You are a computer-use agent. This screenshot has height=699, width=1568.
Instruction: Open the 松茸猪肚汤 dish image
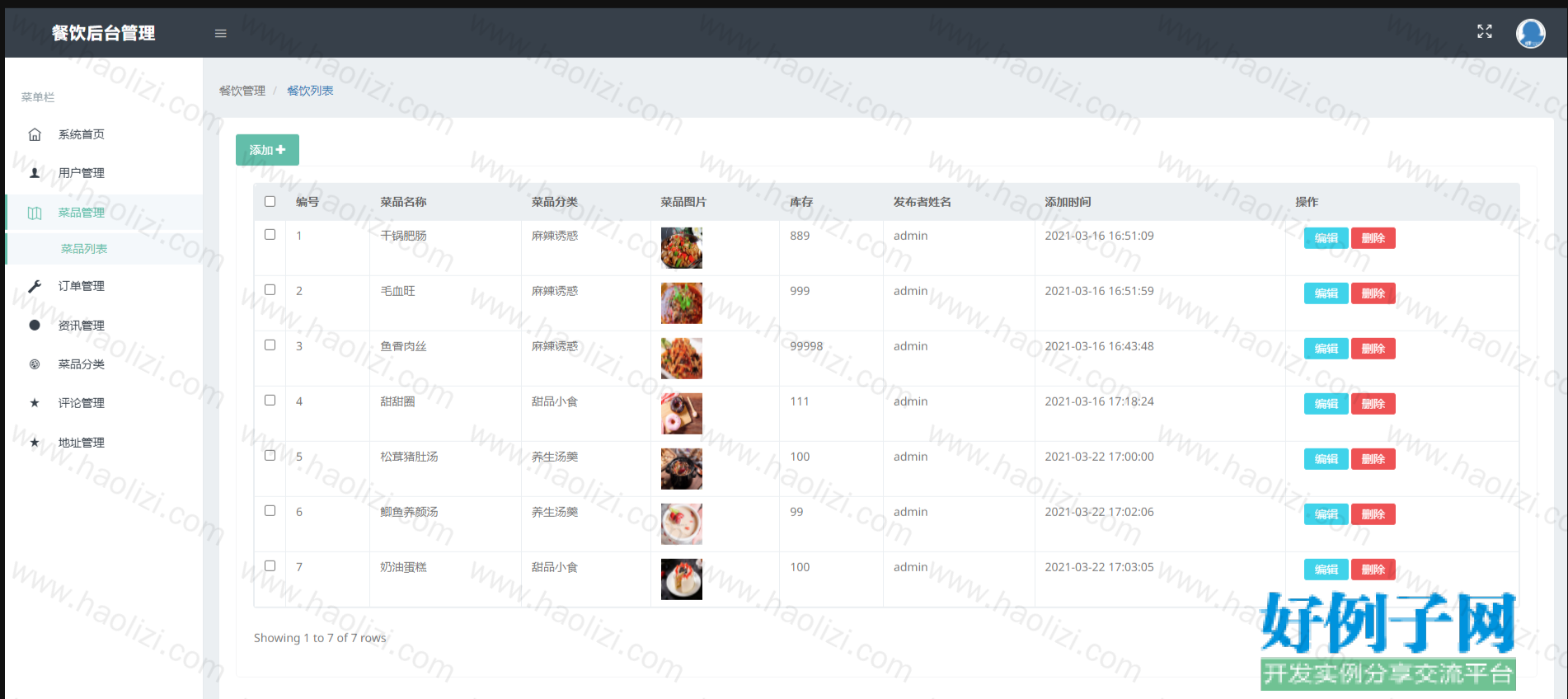(682, 469)
